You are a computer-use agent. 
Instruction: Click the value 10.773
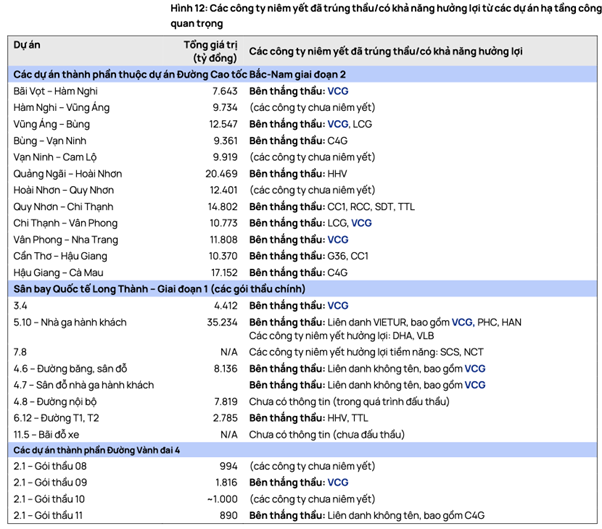pos(223,223)
